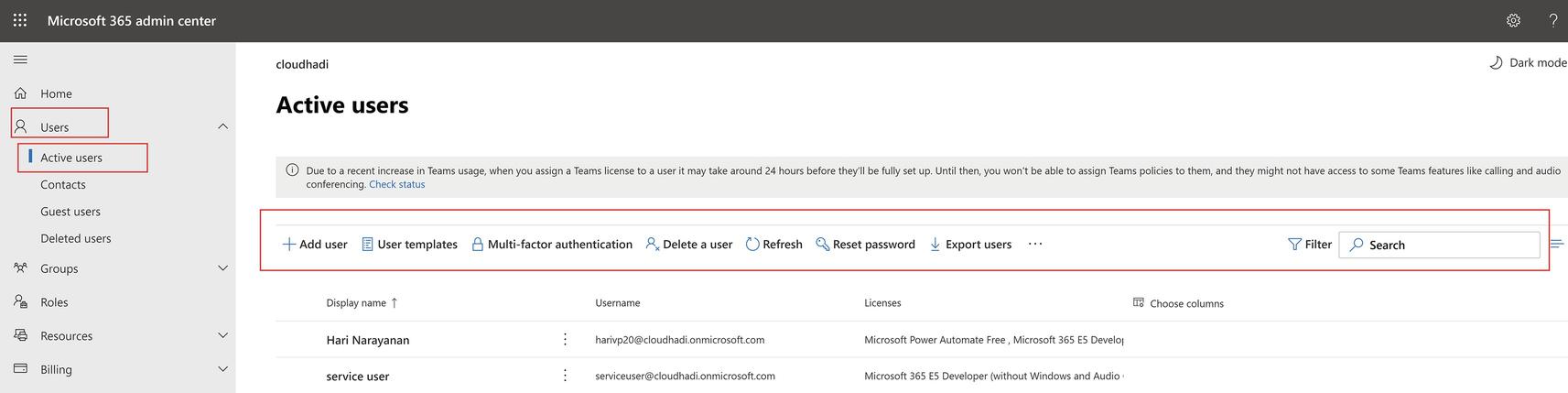Click Delete a user

(688, 245)
